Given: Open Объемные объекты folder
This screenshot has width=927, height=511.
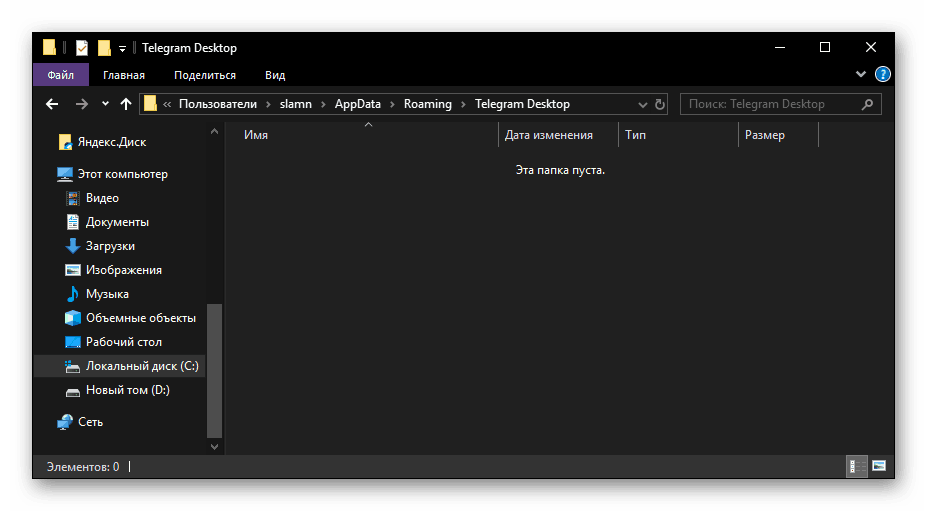Looking at the screenshot, I should [130, 318].
